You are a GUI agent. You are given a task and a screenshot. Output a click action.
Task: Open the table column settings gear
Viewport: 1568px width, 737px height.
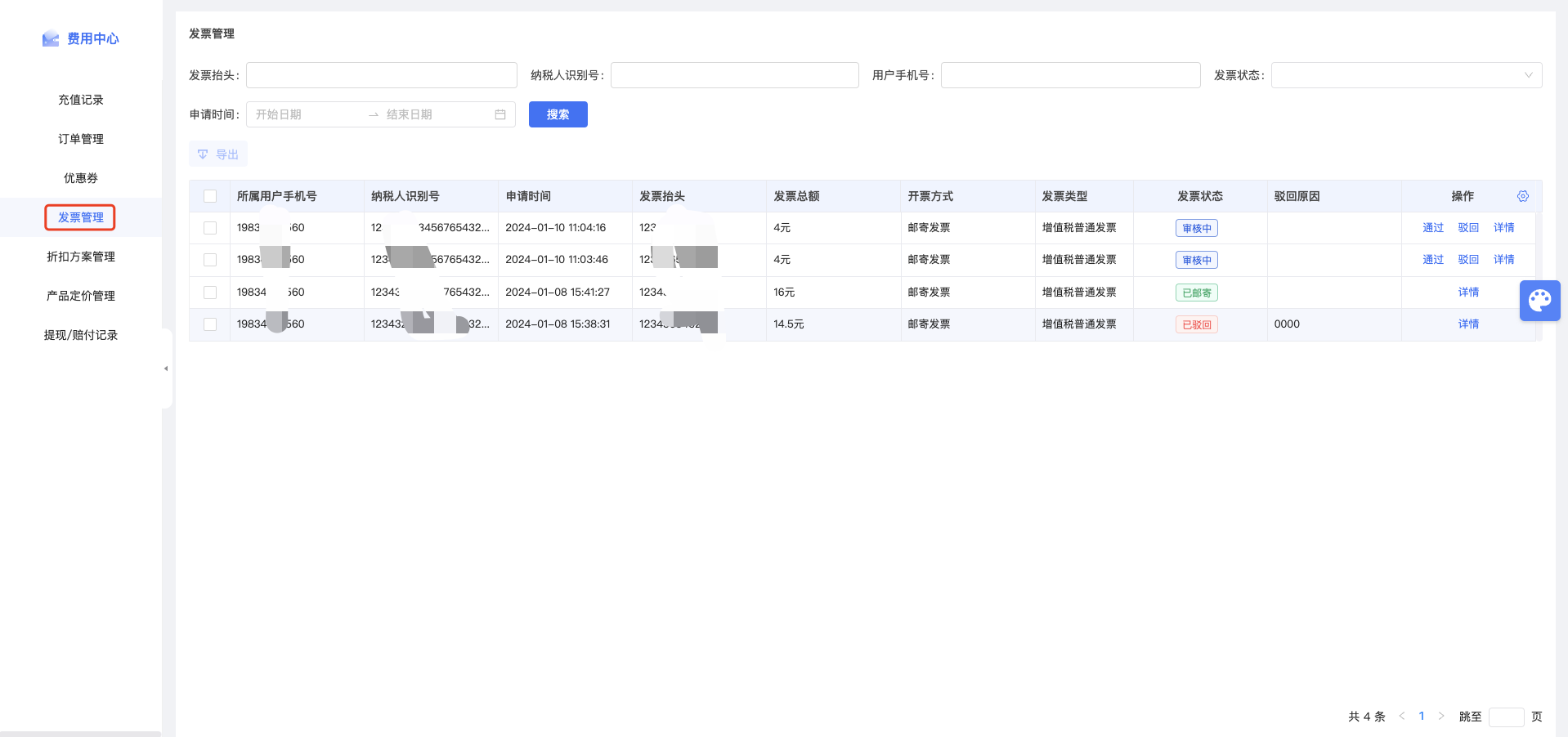click(x=1523, y=196)
